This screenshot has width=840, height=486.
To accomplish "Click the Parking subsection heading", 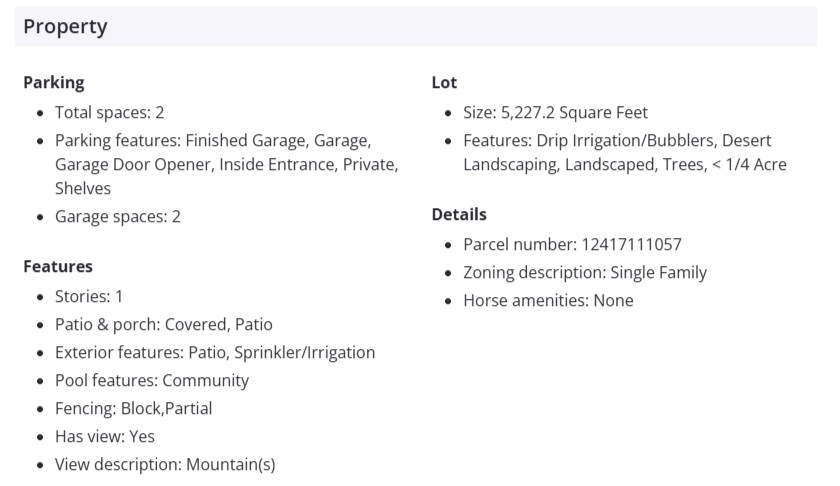I will [x=54, y=83].
